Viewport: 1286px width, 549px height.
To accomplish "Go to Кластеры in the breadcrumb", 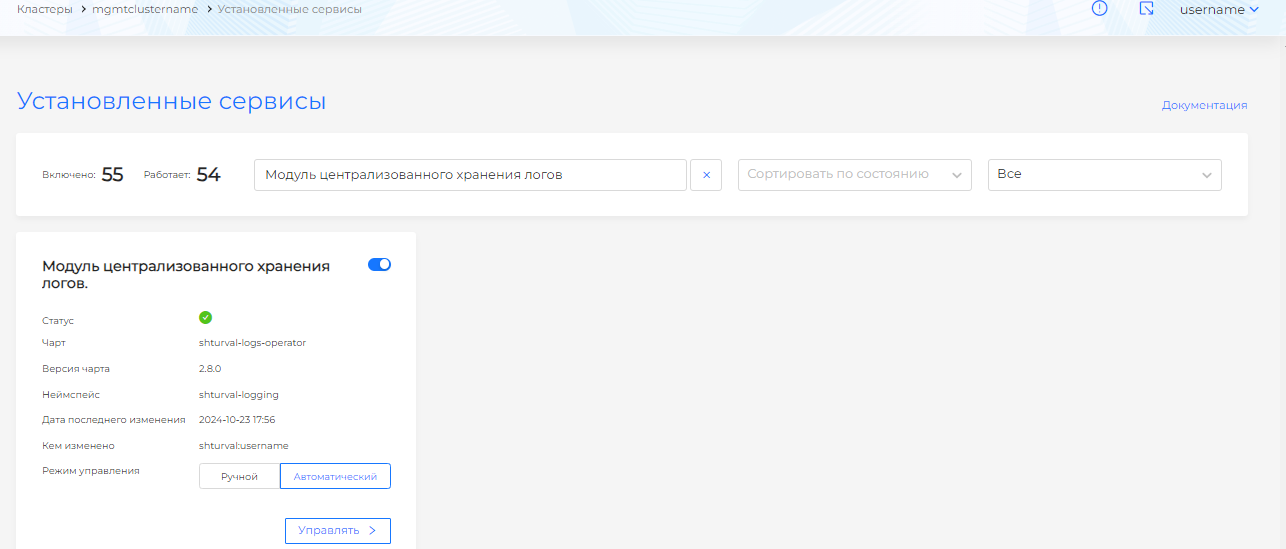I will coord(44,9).
